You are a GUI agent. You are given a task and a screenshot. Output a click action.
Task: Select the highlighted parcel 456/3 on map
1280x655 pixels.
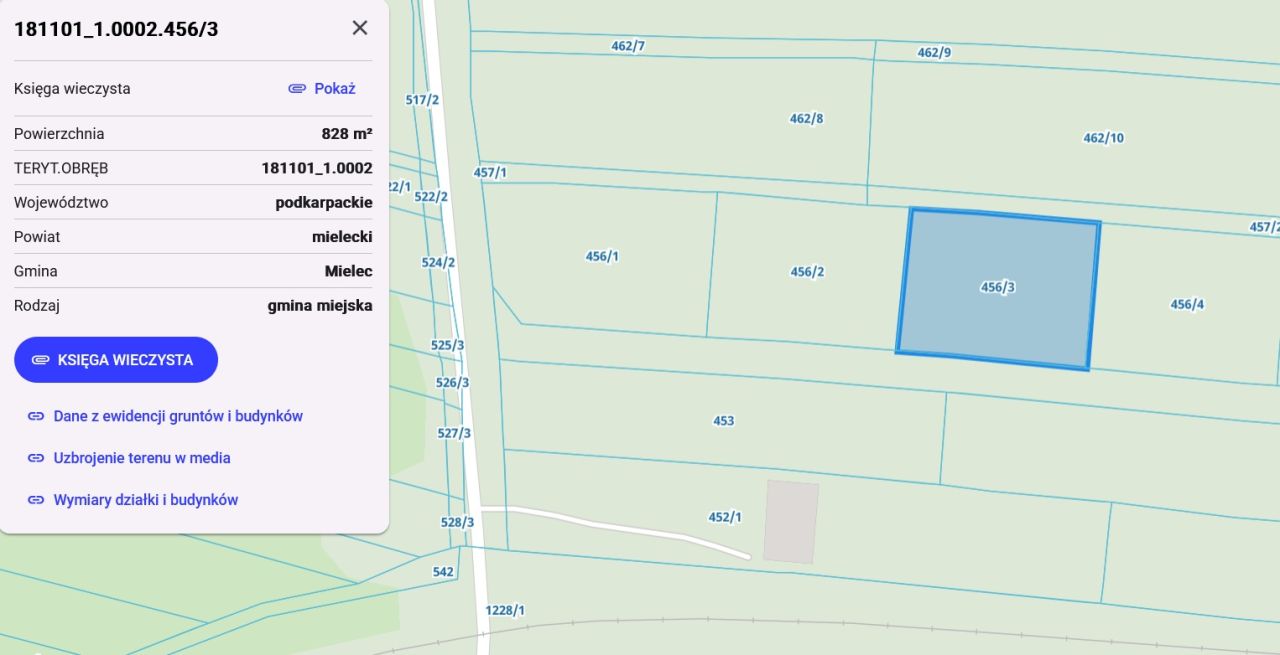998,289
